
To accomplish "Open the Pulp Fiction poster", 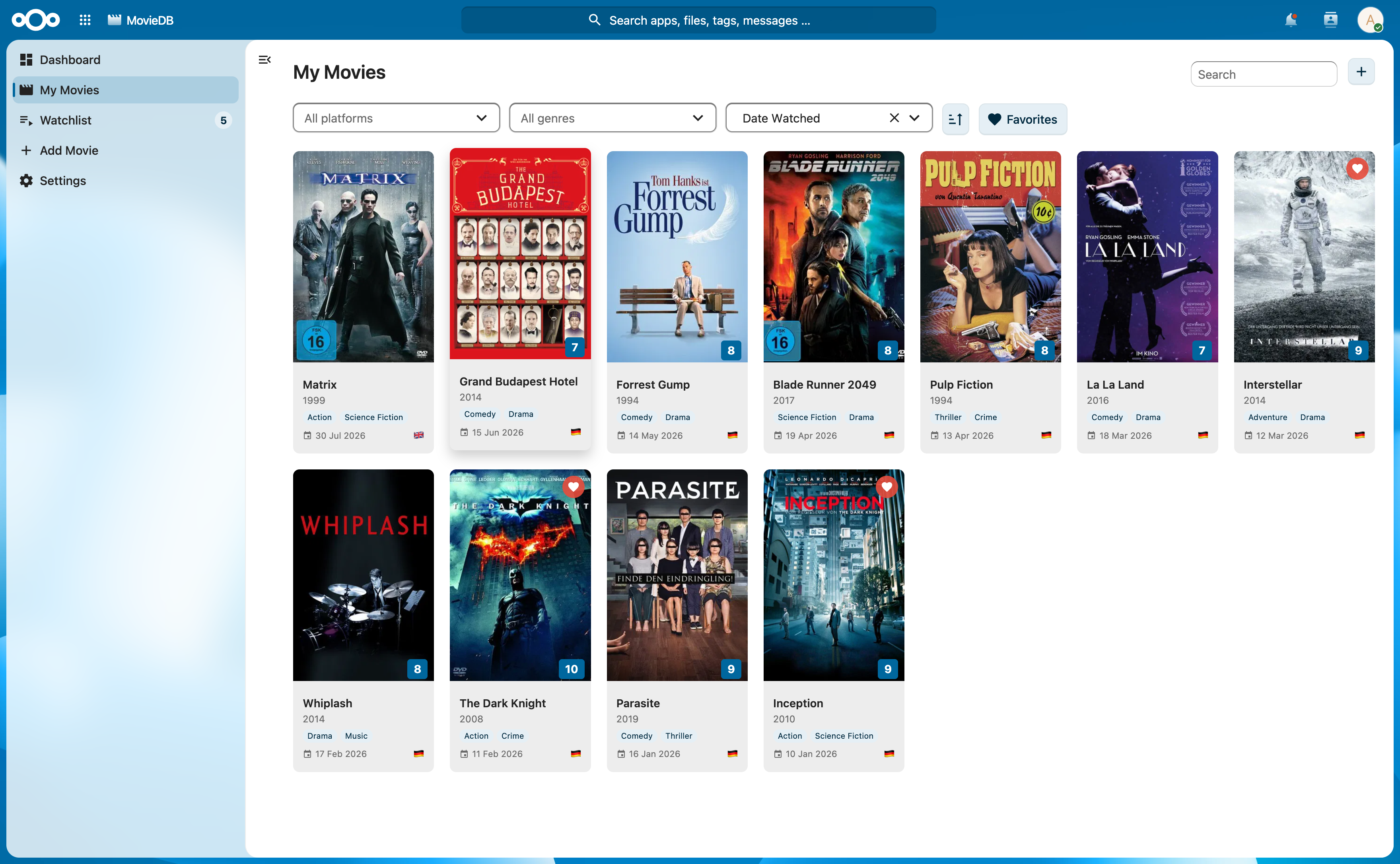I will coord(990,257).
